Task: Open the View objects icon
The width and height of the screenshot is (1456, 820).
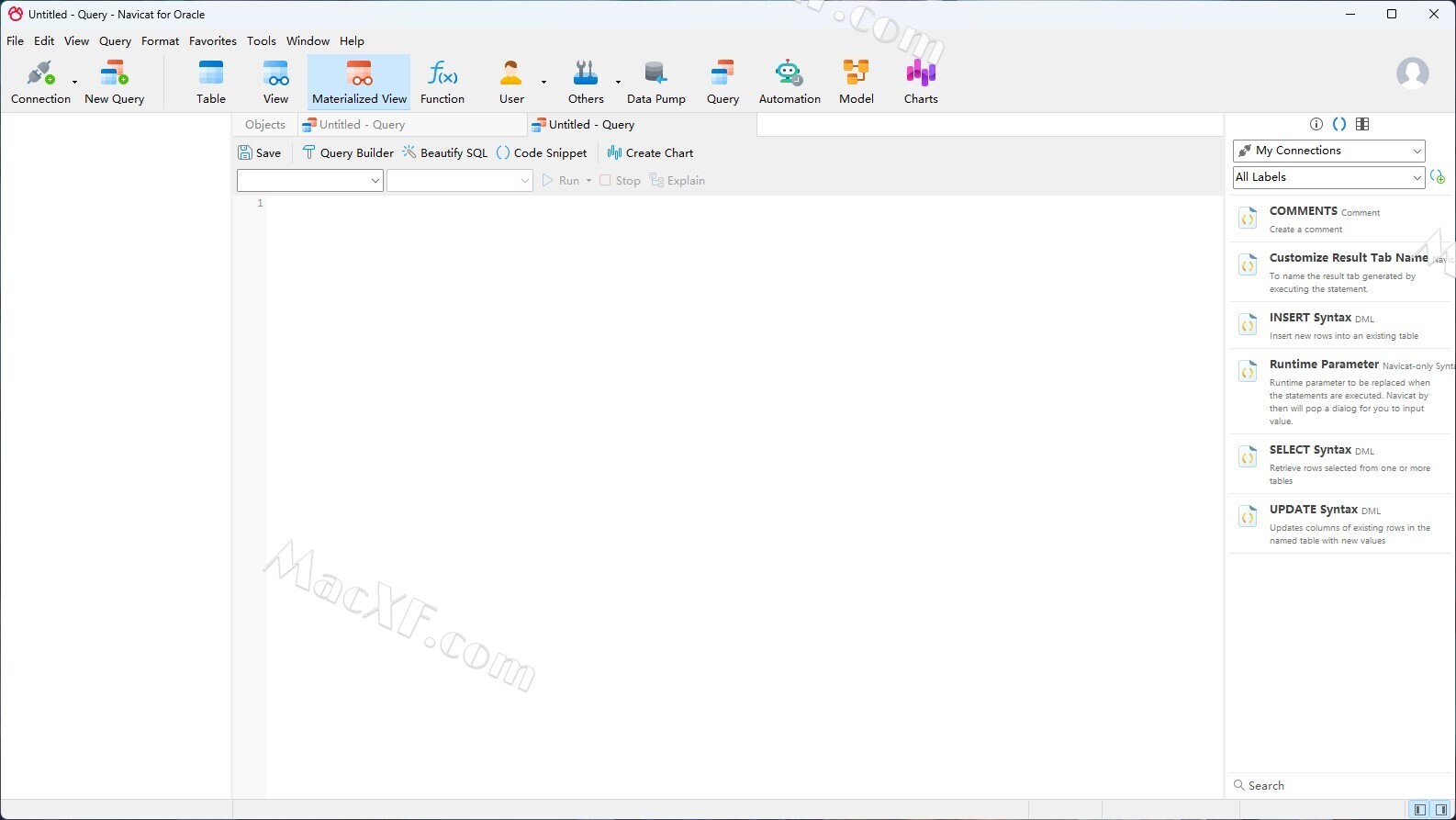Action: 276,83
